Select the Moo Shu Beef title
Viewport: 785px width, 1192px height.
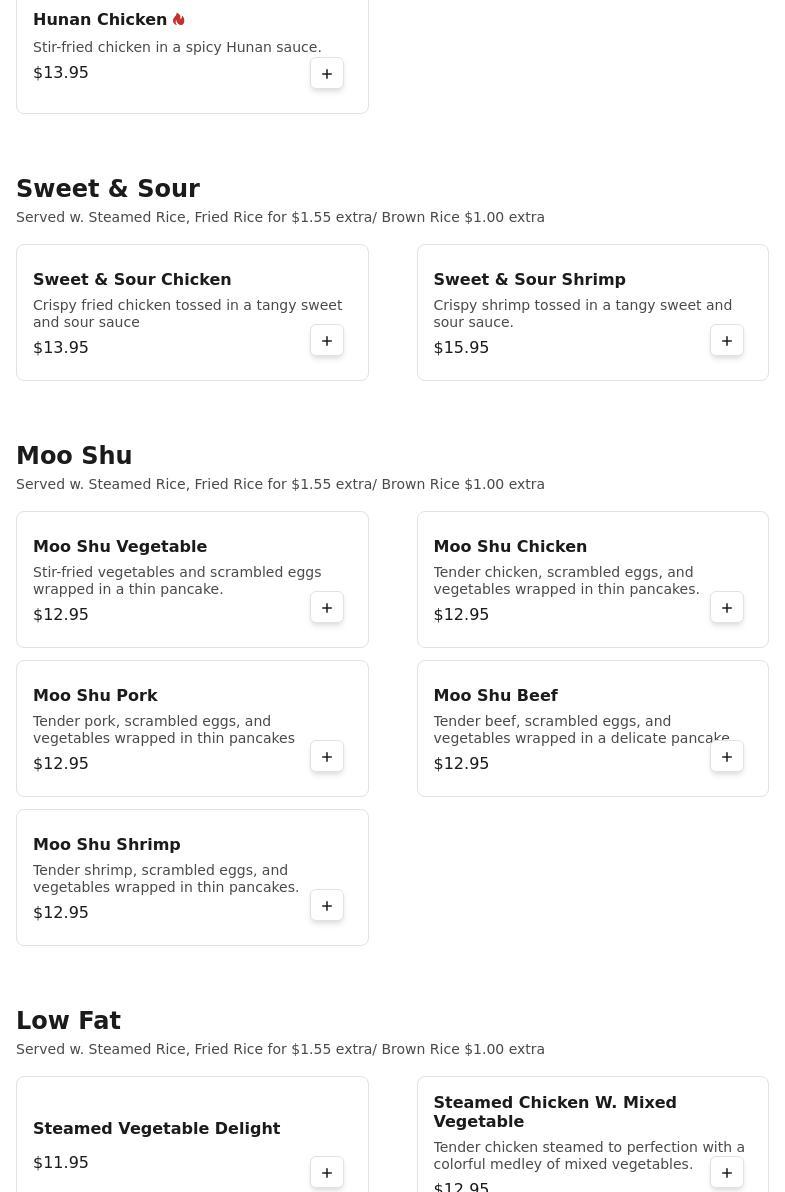tap(495, 696)
